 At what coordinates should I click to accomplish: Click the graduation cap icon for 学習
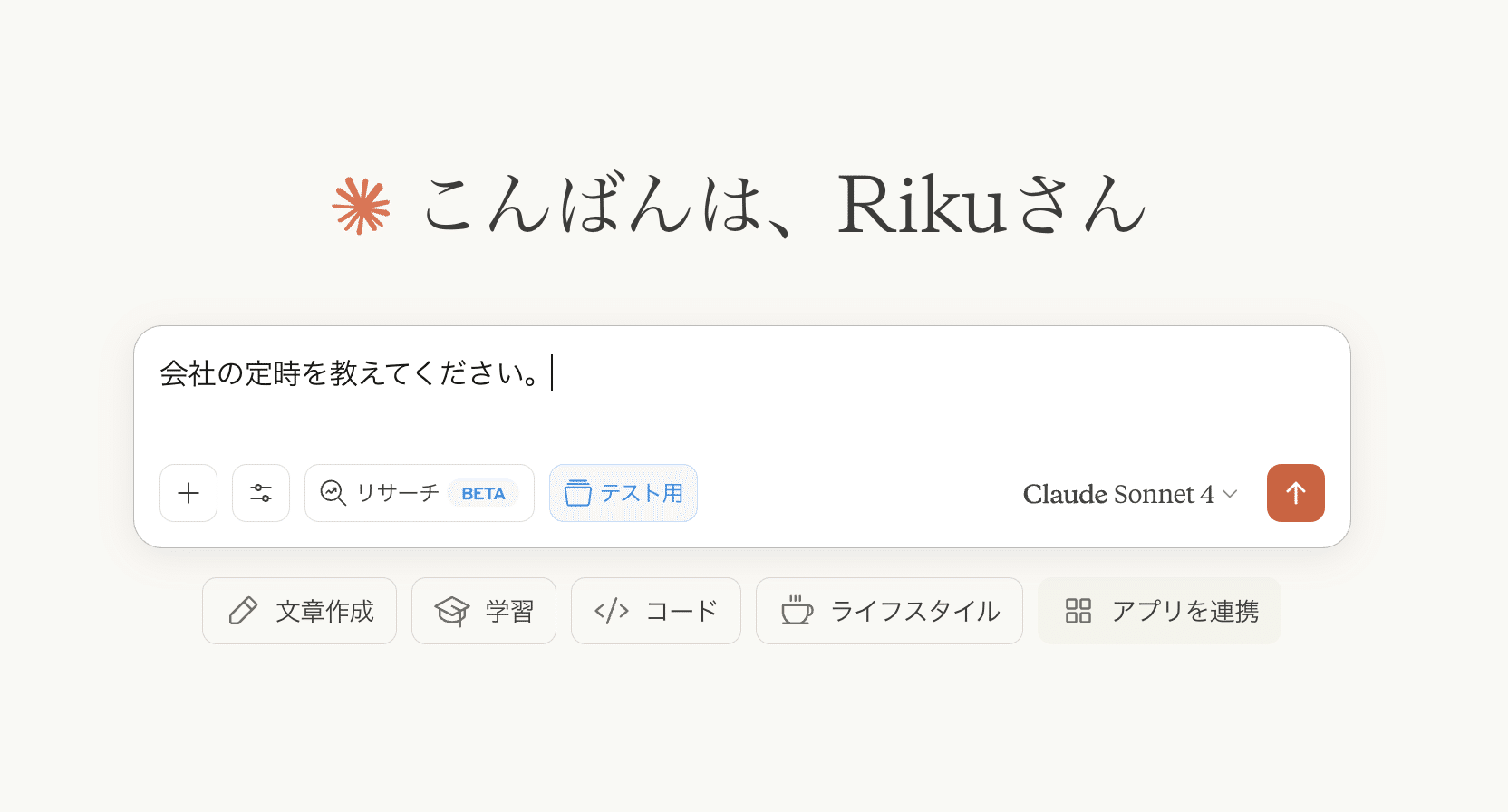click(452, 611)
